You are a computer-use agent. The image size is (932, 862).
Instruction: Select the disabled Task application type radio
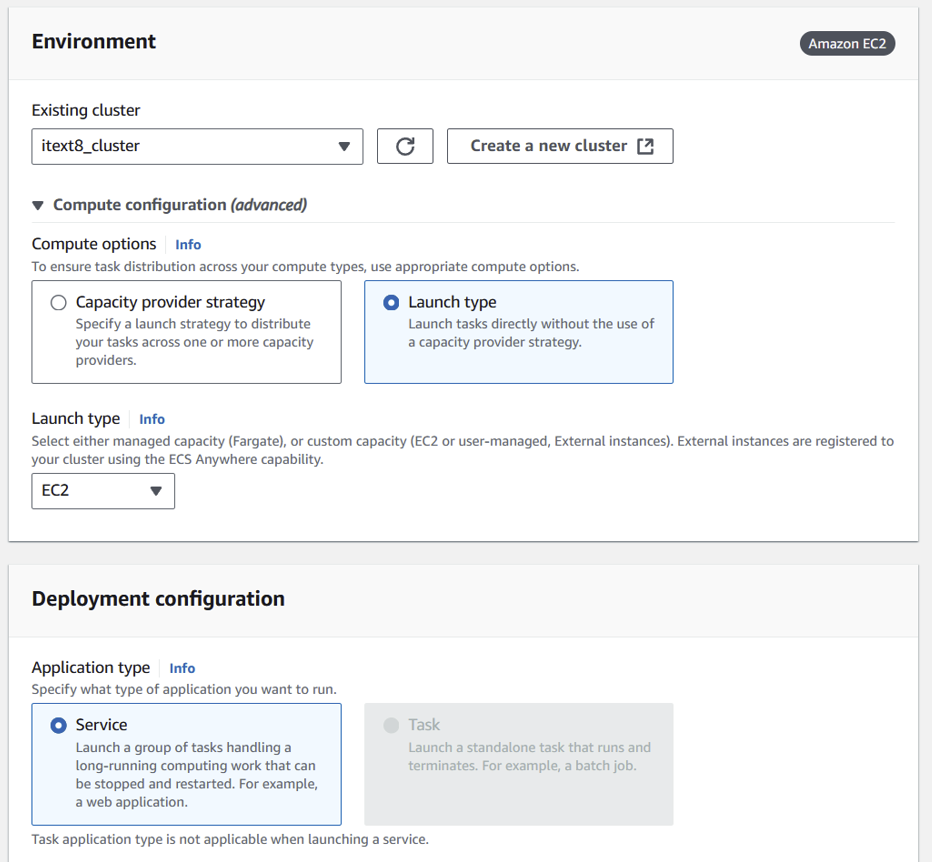tap(391, 725)
